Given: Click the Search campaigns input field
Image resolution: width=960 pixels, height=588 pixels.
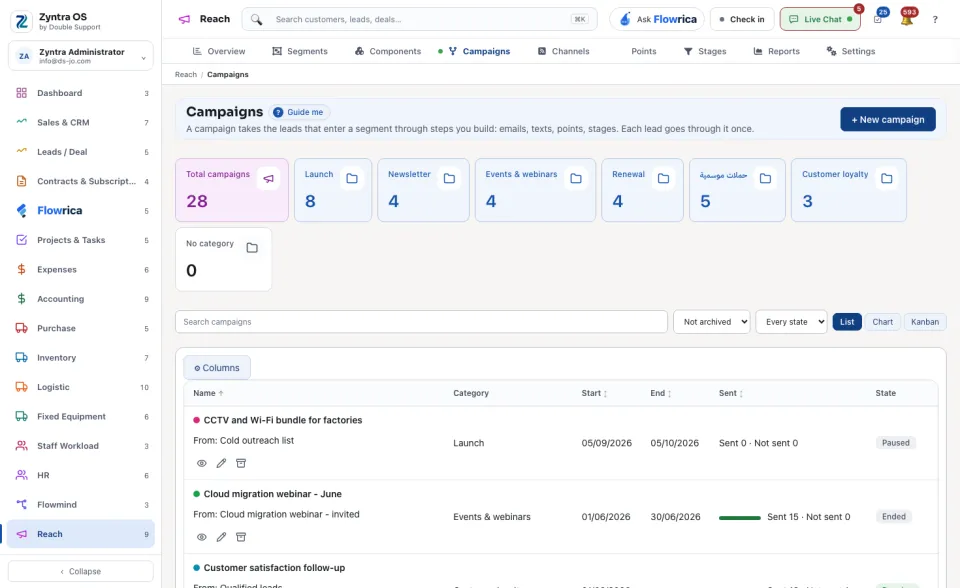Looking at the screenshot, I should point(421,322).
